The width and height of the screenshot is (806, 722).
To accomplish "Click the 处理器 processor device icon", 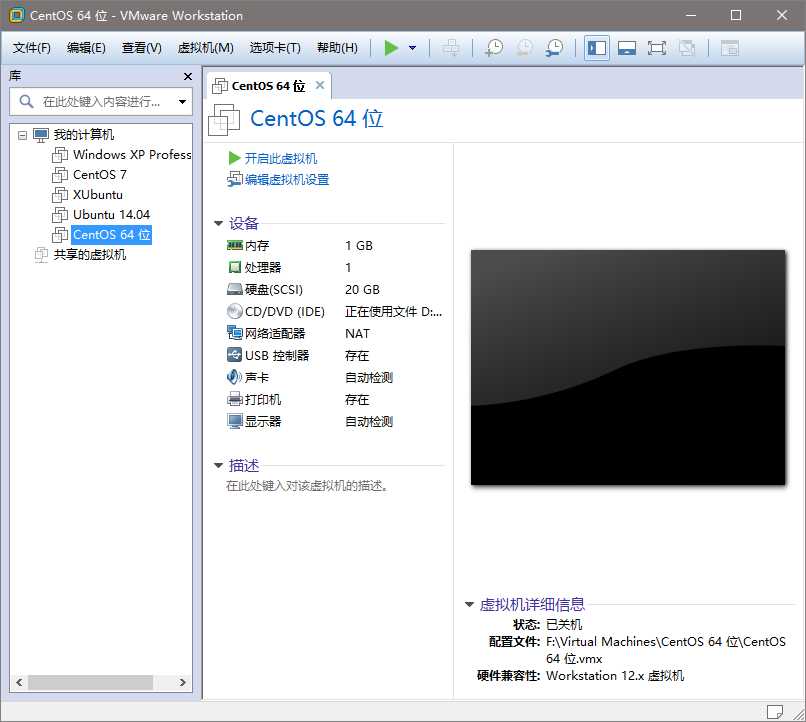I will pyautogui.click(x=234, y=267).
